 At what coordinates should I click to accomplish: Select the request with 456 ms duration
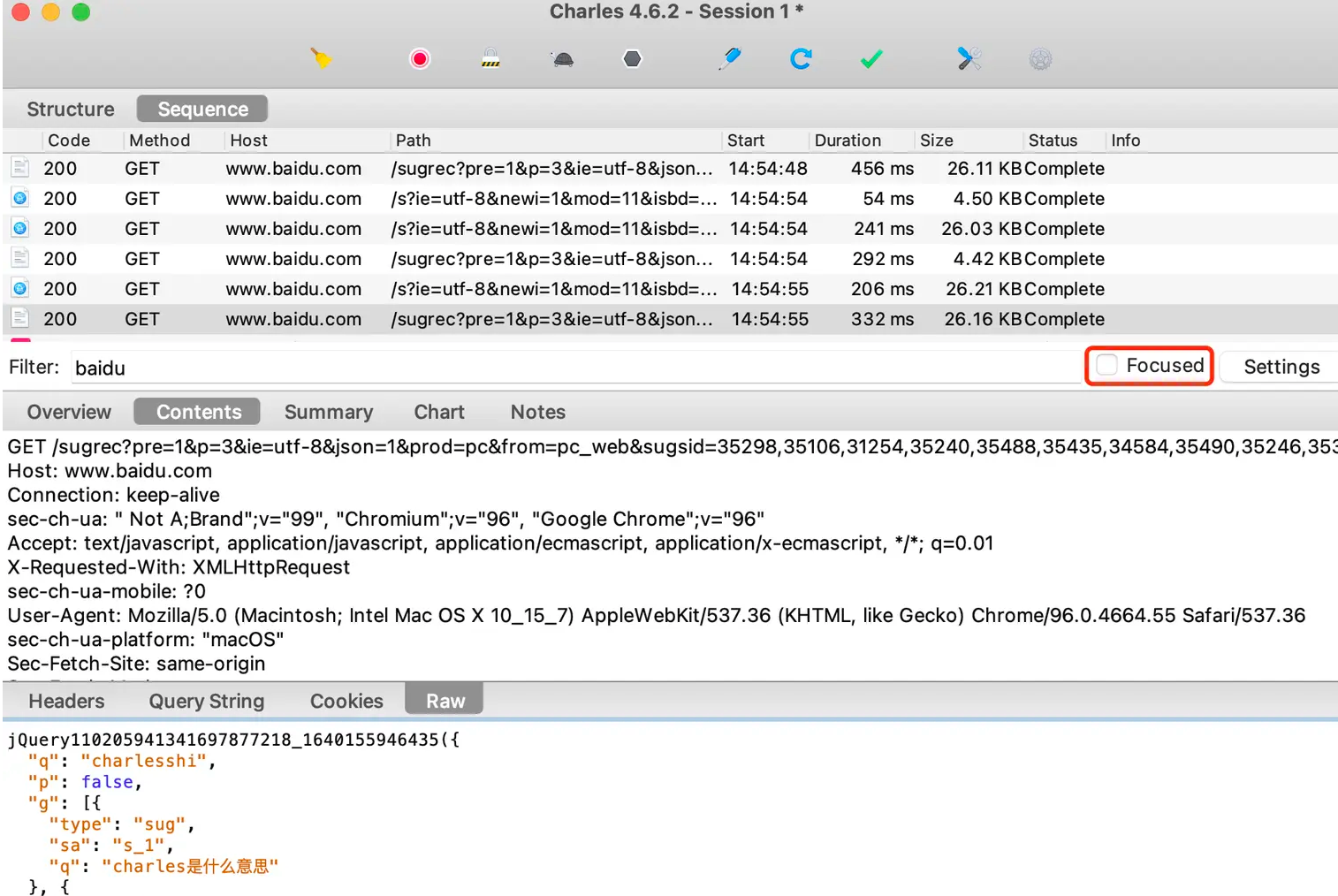[x=670, y=168]
